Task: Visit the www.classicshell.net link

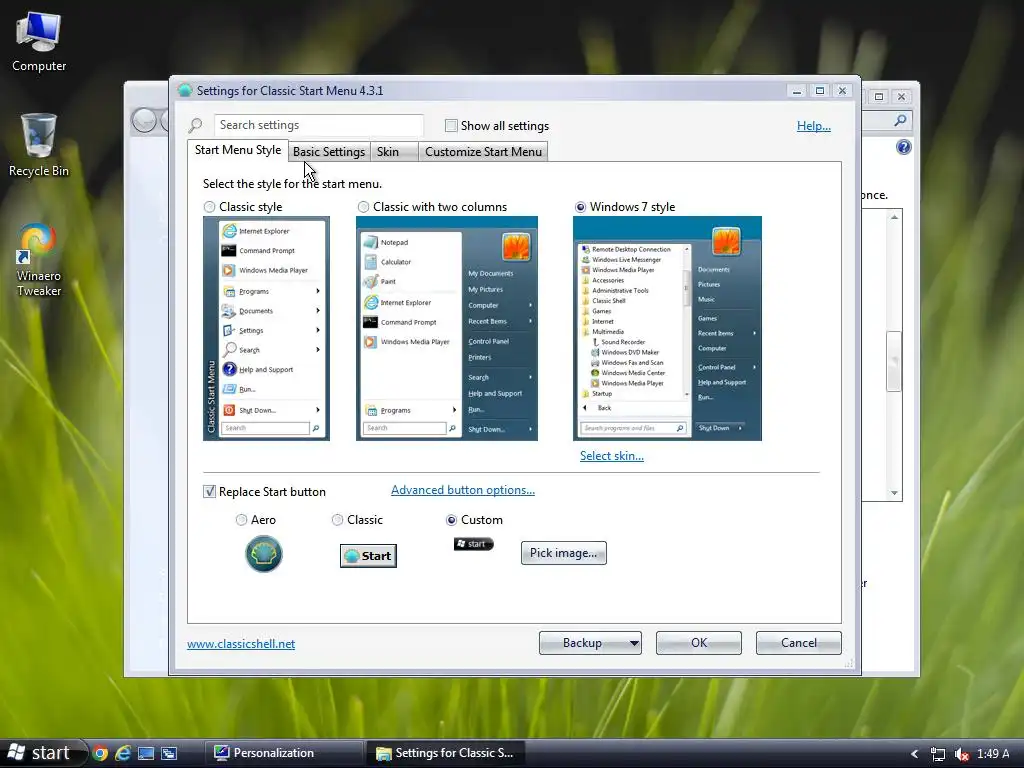Action: coord(241,644)
